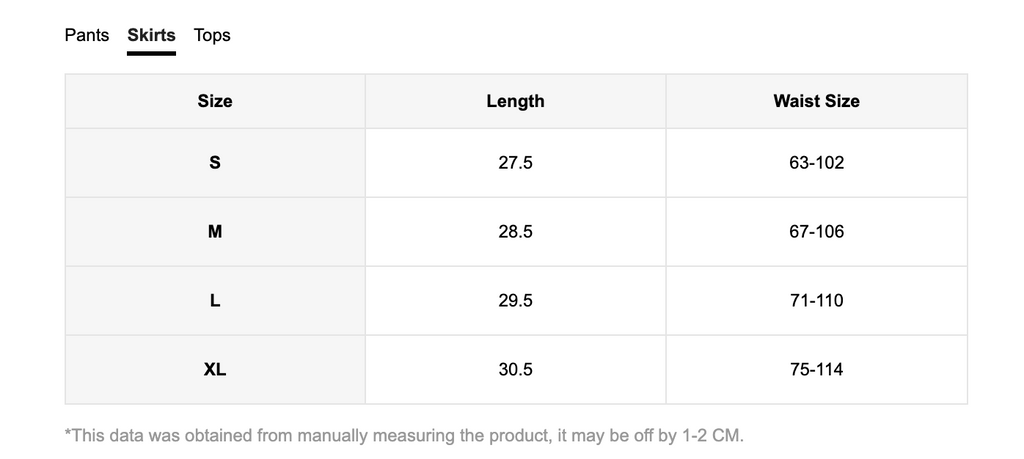This screenshot has width=1024, height=459.
Task: Click the 30.5 length cell
Action: coord(515,370)
